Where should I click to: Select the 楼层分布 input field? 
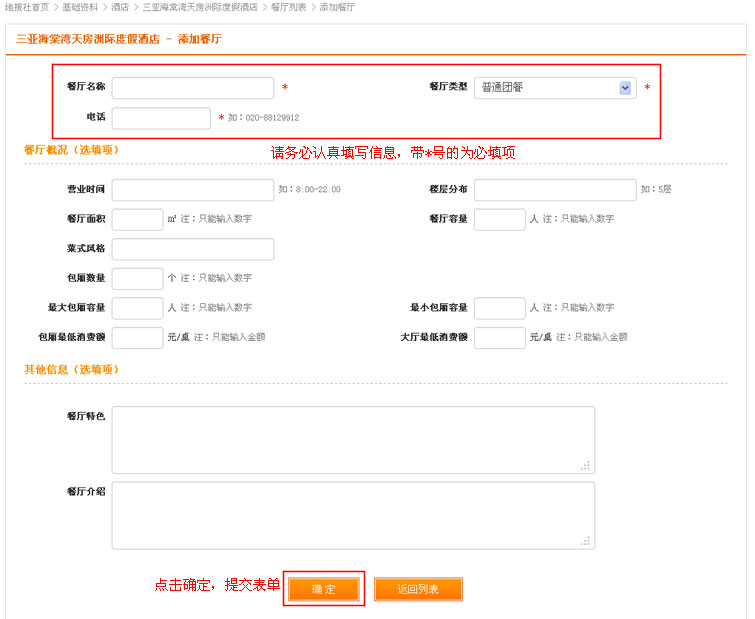555,190
